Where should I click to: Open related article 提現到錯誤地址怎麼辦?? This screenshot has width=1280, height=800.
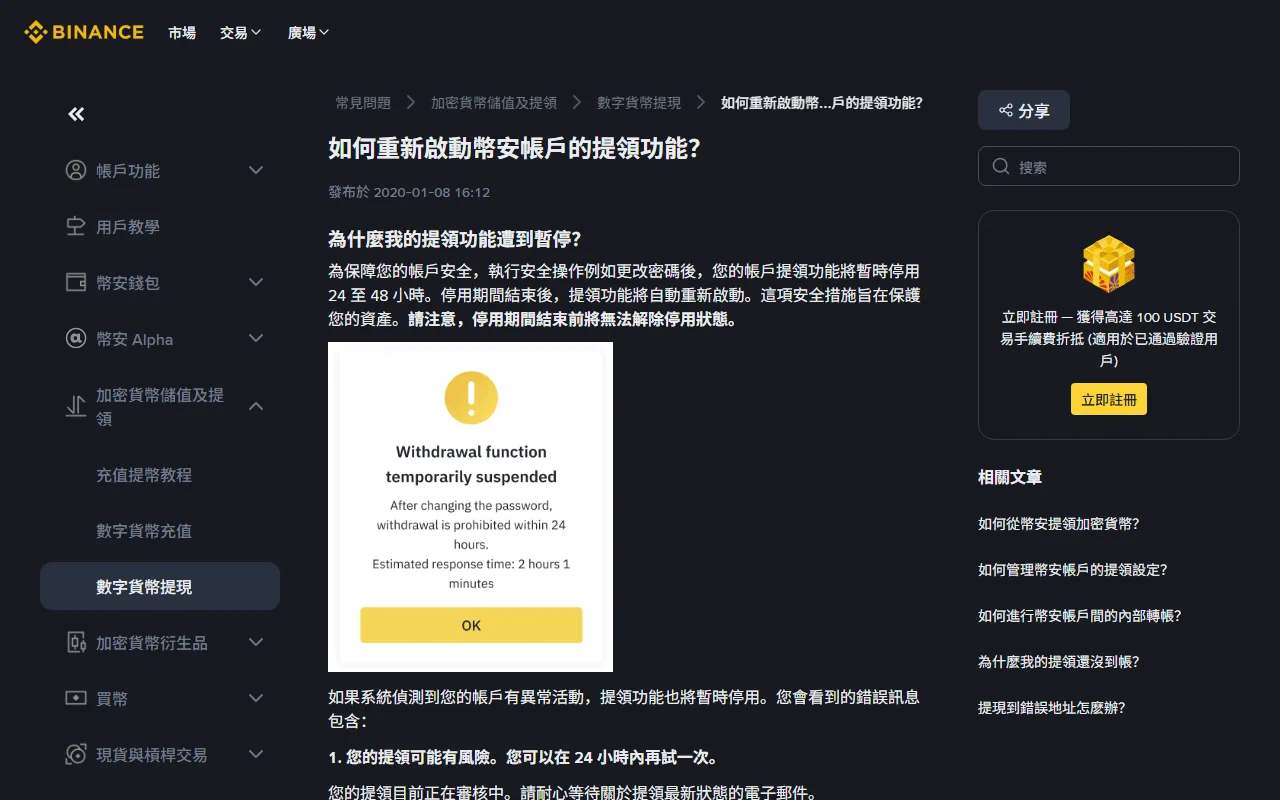(x=1052, y=708)
